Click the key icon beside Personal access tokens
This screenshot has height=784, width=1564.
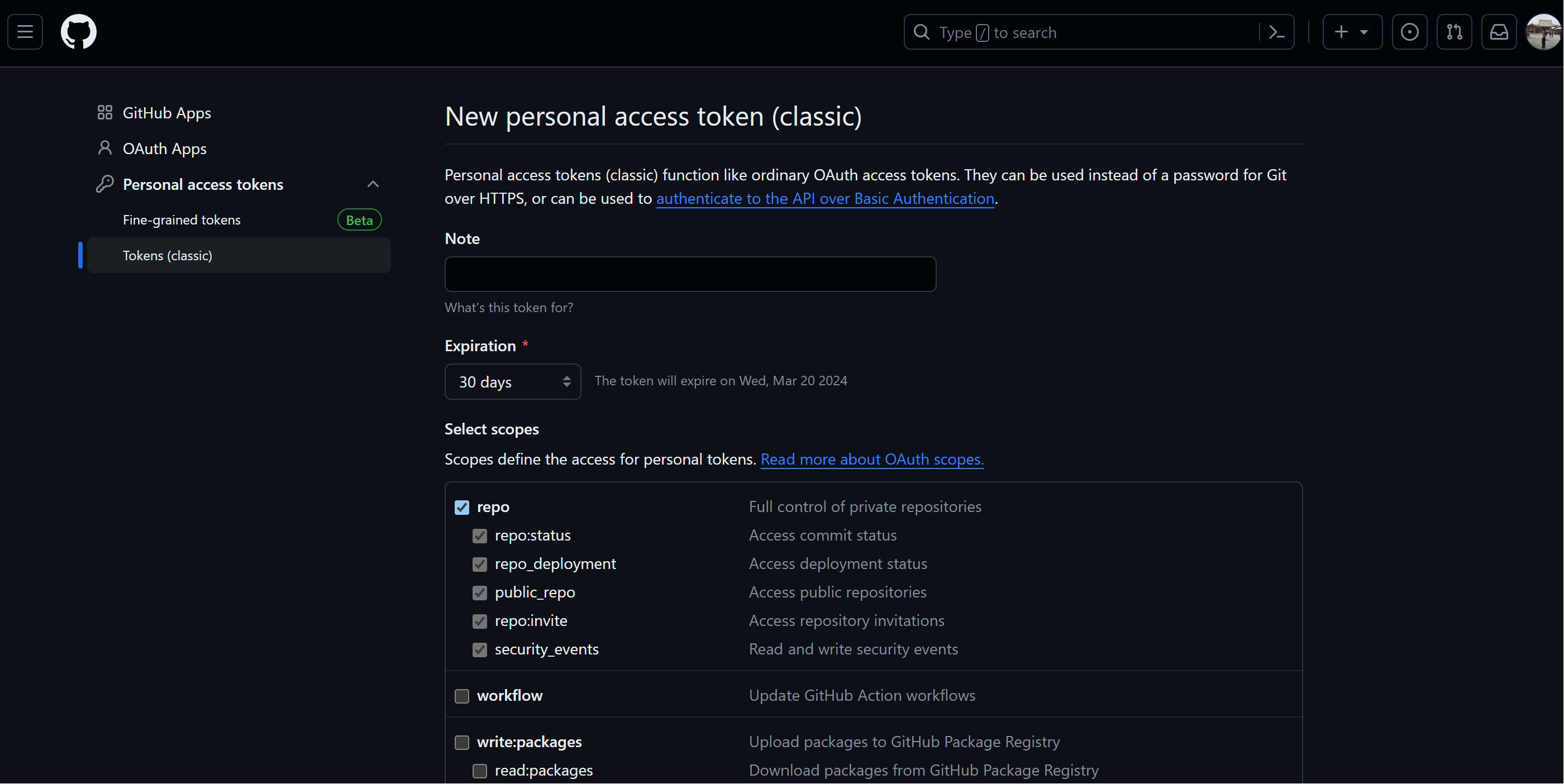coord(105,184)
